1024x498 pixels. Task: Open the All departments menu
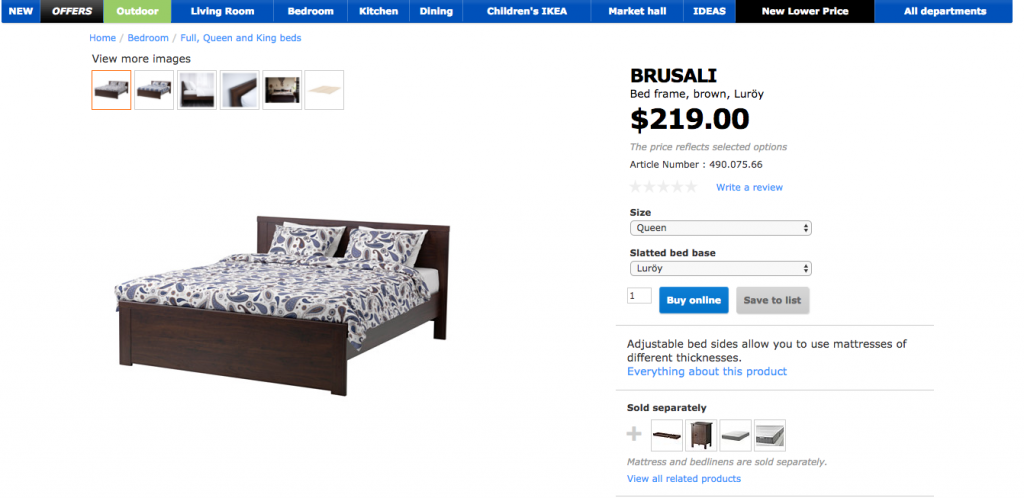[x=944, y=11]
